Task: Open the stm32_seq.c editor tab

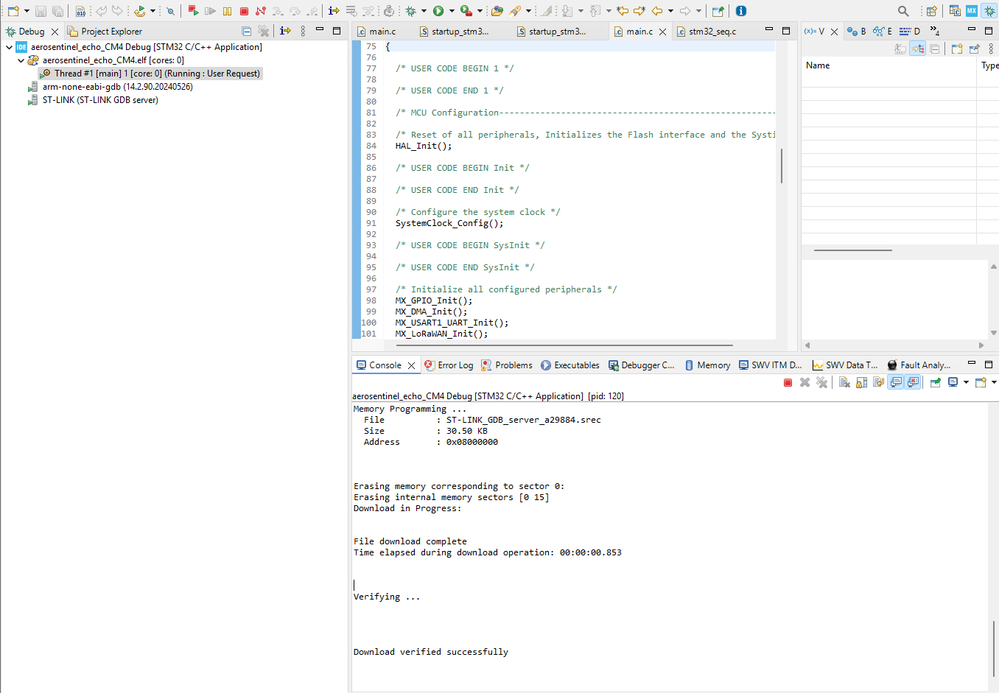Action: point(706,31)
